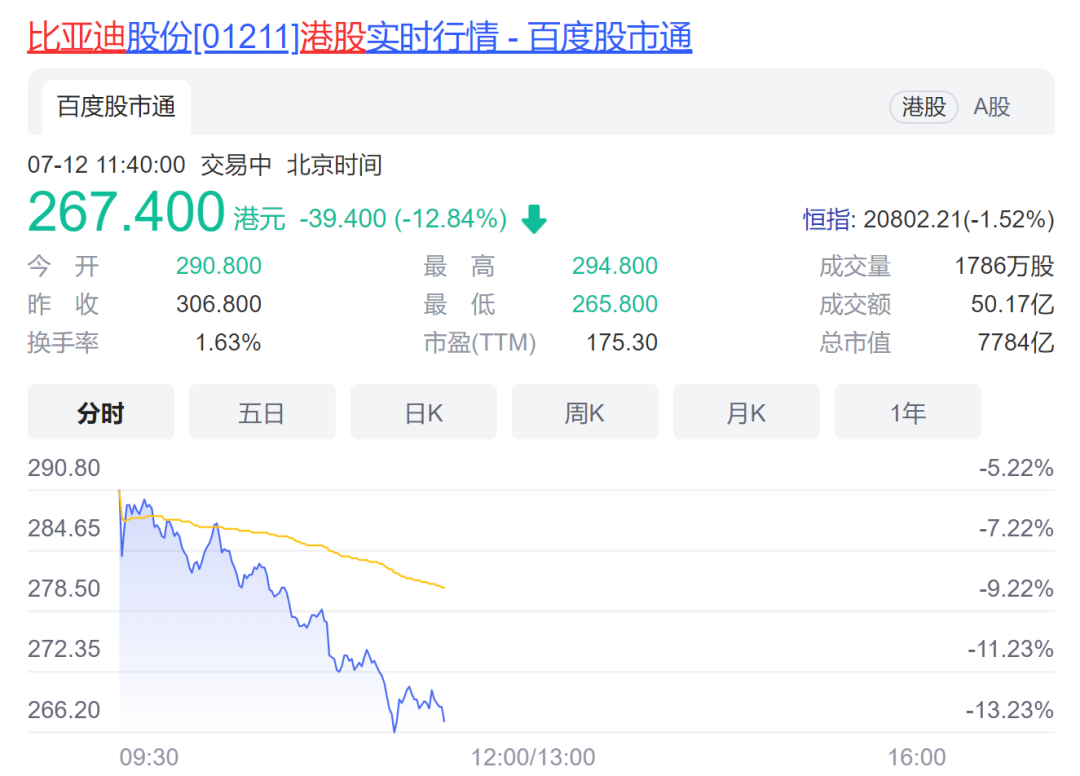Screen dimensions: 1080x776
Task: Select the 分时 chart tab
Action: (x=100, y=412)
